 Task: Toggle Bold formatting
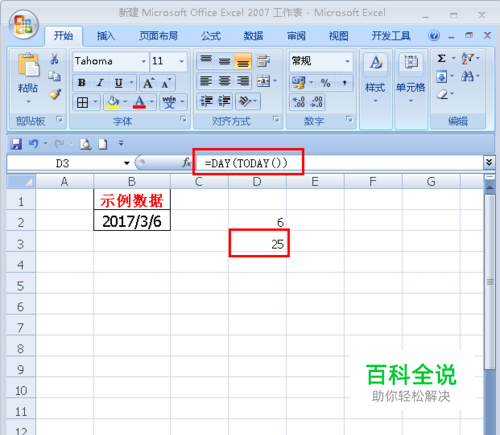[x=81, y=83]
